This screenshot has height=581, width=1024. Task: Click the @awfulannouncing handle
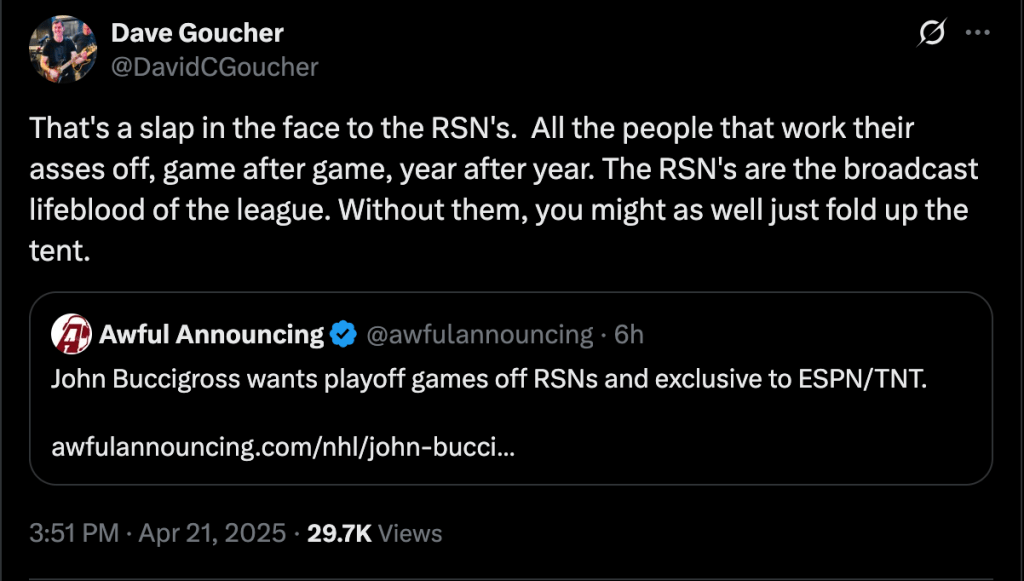[480, 334]
